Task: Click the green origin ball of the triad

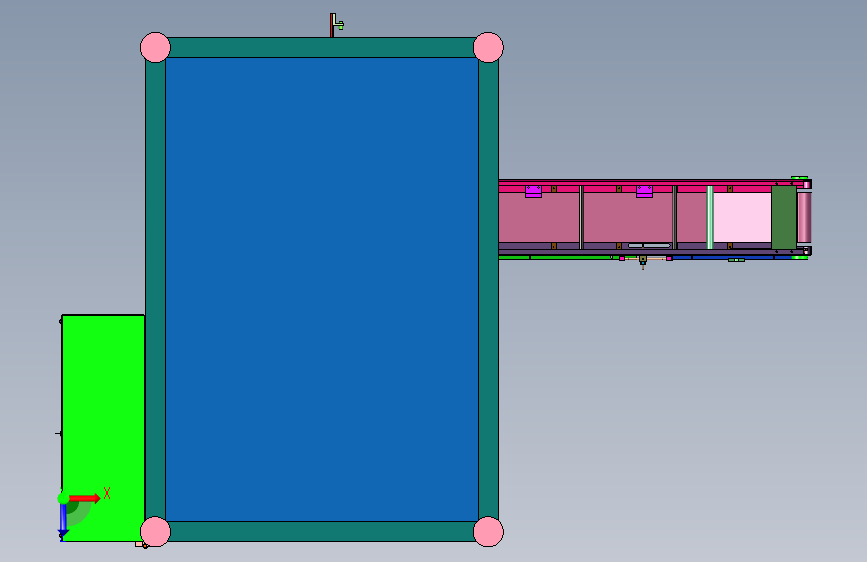Action: tap(63, 498)
